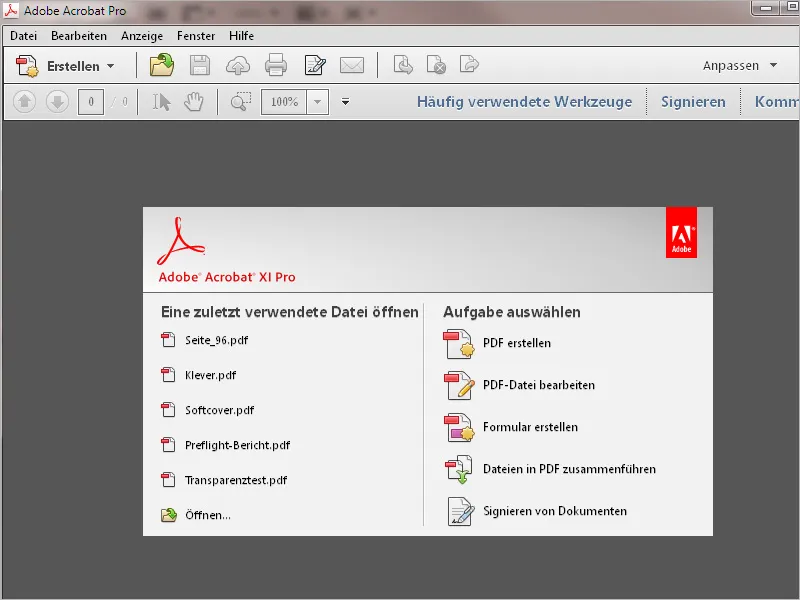The image size is (800, 600).
Task: Choose Formular erstellen task text
Action: tap(530, 427)
